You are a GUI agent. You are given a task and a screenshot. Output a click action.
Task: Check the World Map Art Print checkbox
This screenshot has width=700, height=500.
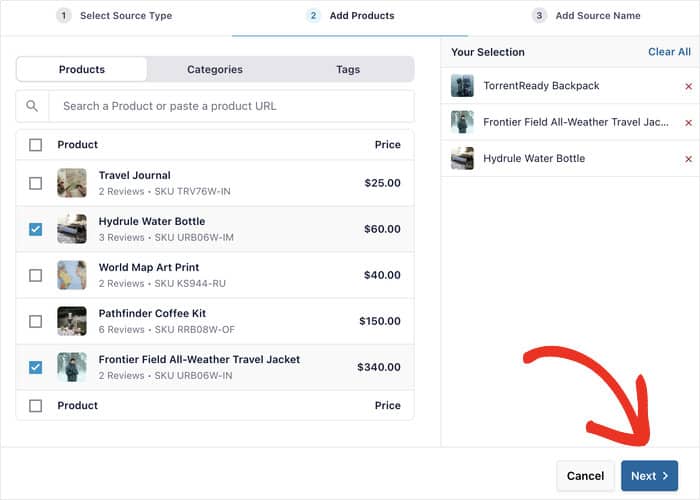pos(35,275)
